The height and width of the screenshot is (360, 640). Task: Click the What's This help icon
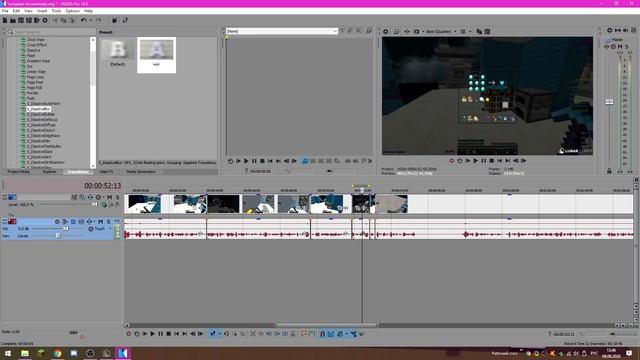(125, 20)
